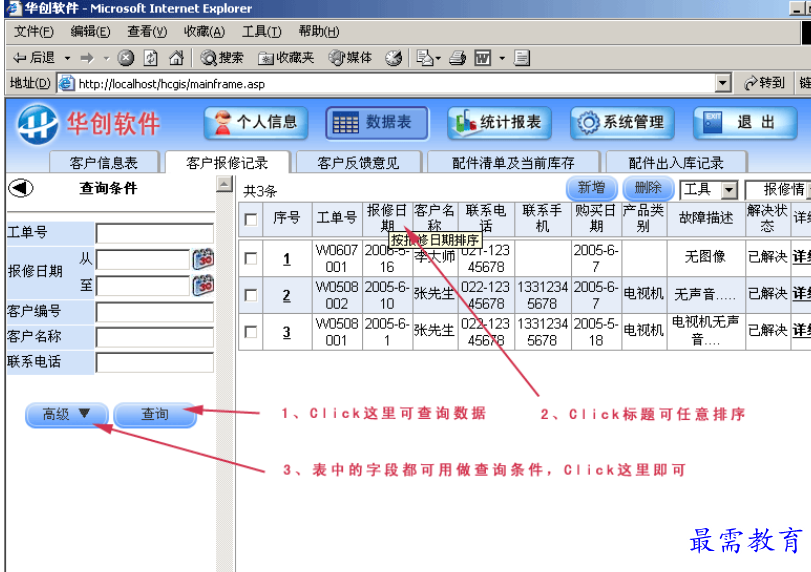Open Media (媒体) toolbar button
The width and height of the screenshot is (811, 572).
(351, 58)
